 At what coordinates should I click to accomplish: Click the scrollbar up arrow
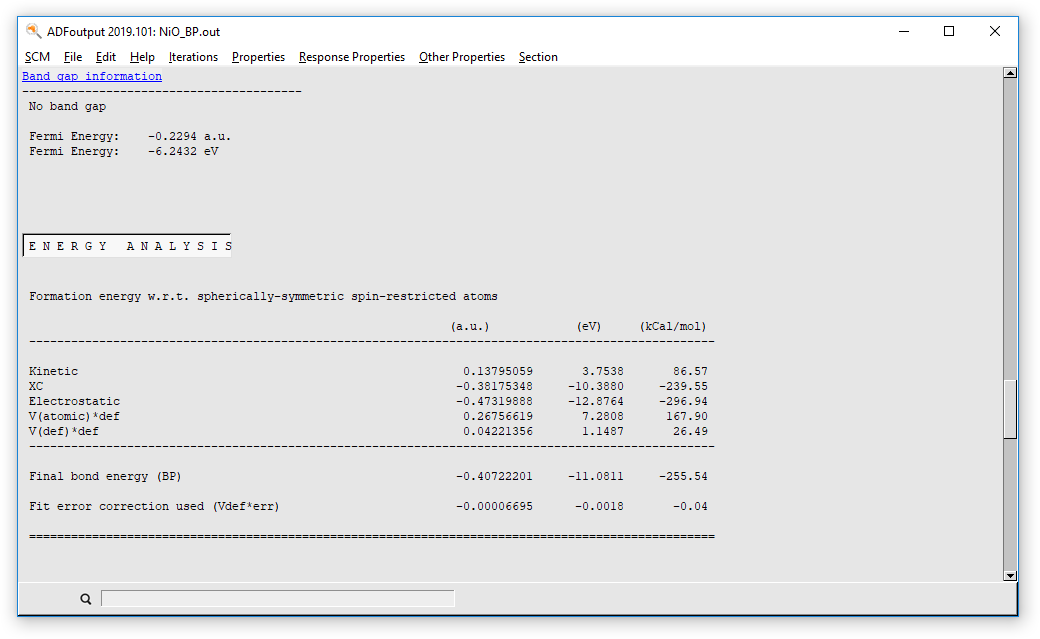click(1010, 73)
